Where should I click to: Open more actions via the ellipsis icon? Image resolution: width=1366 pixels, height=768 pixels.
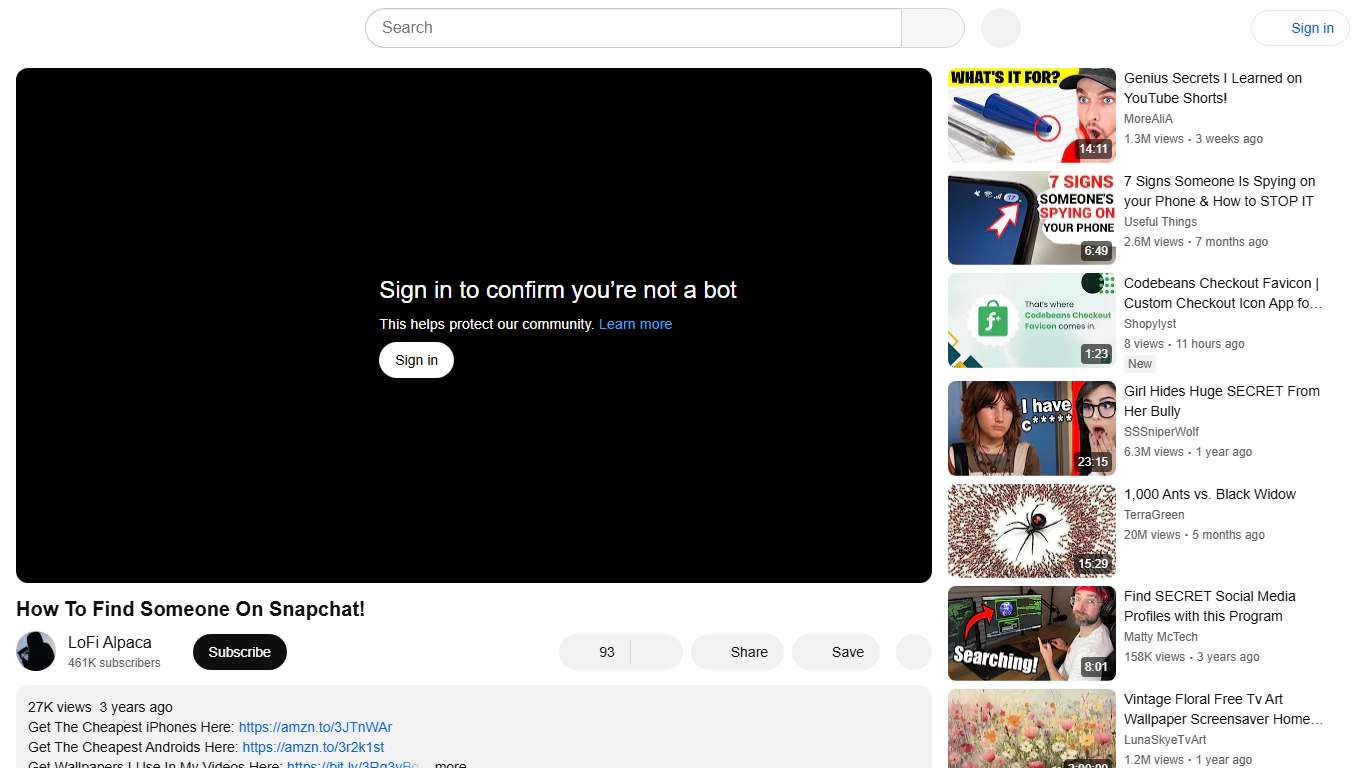(912, 651)
